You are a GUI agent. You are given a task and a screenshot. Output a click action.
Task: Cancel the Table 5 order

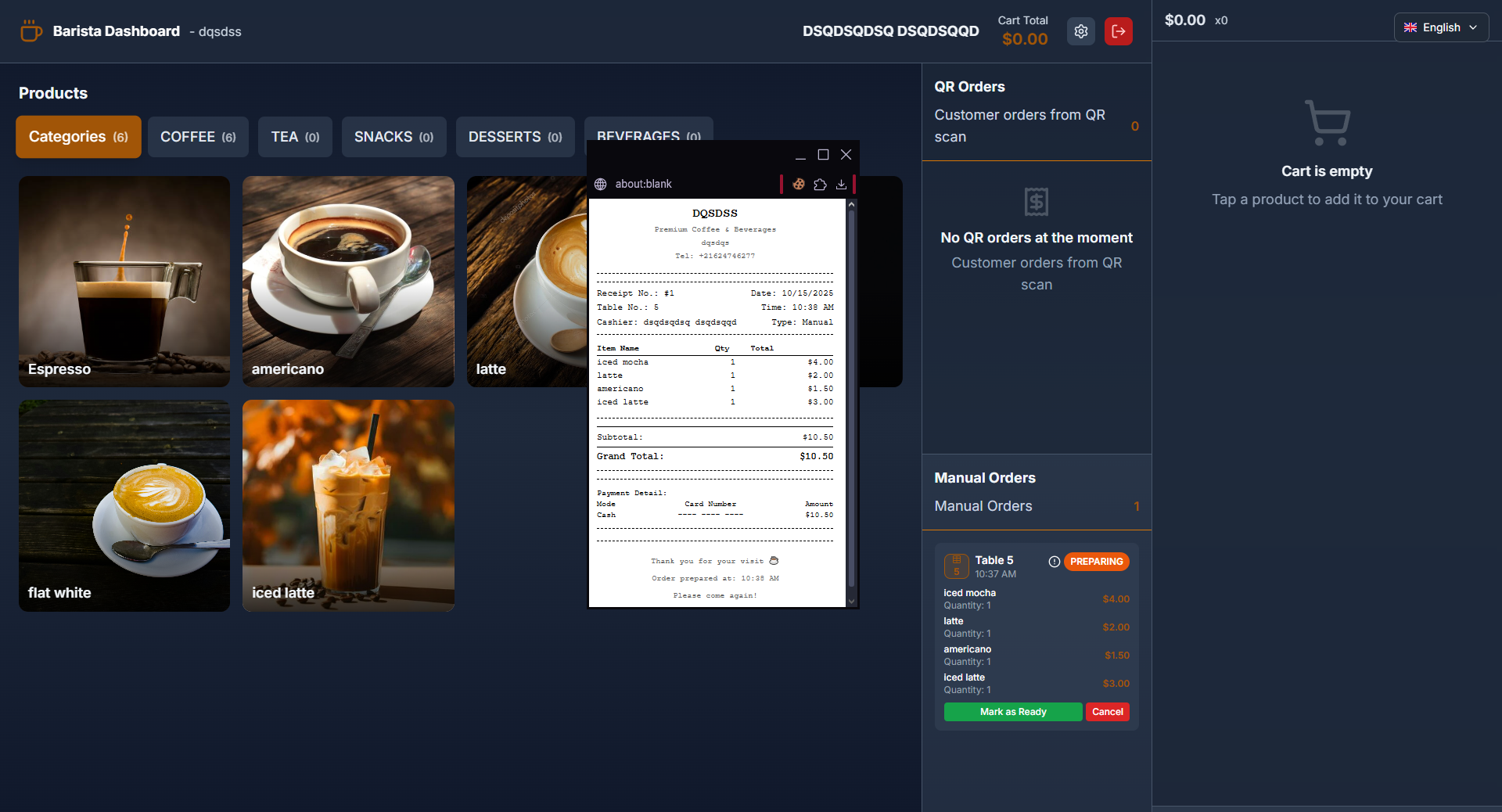[1107, 712]
